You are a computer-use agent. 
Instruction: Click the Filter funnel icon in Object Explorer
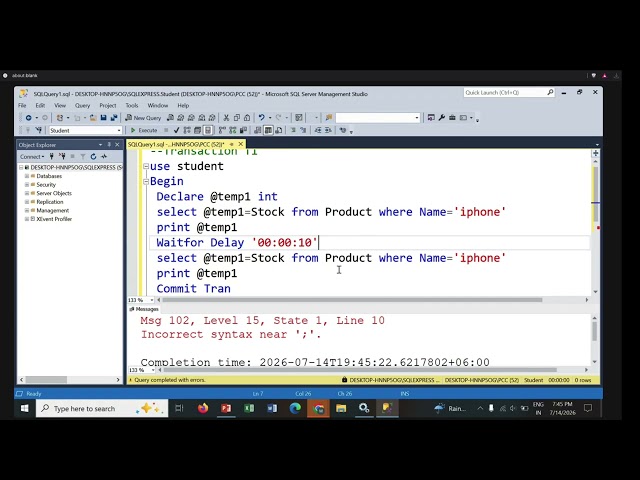[83, 156]
